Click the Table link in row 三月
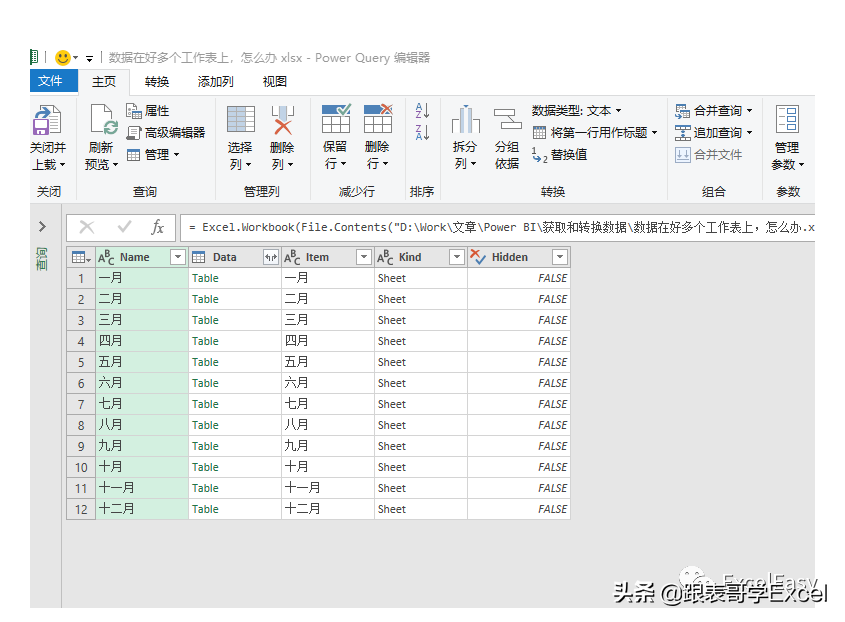The width and height of the screenshot is (845, 622). pos(205,320)
